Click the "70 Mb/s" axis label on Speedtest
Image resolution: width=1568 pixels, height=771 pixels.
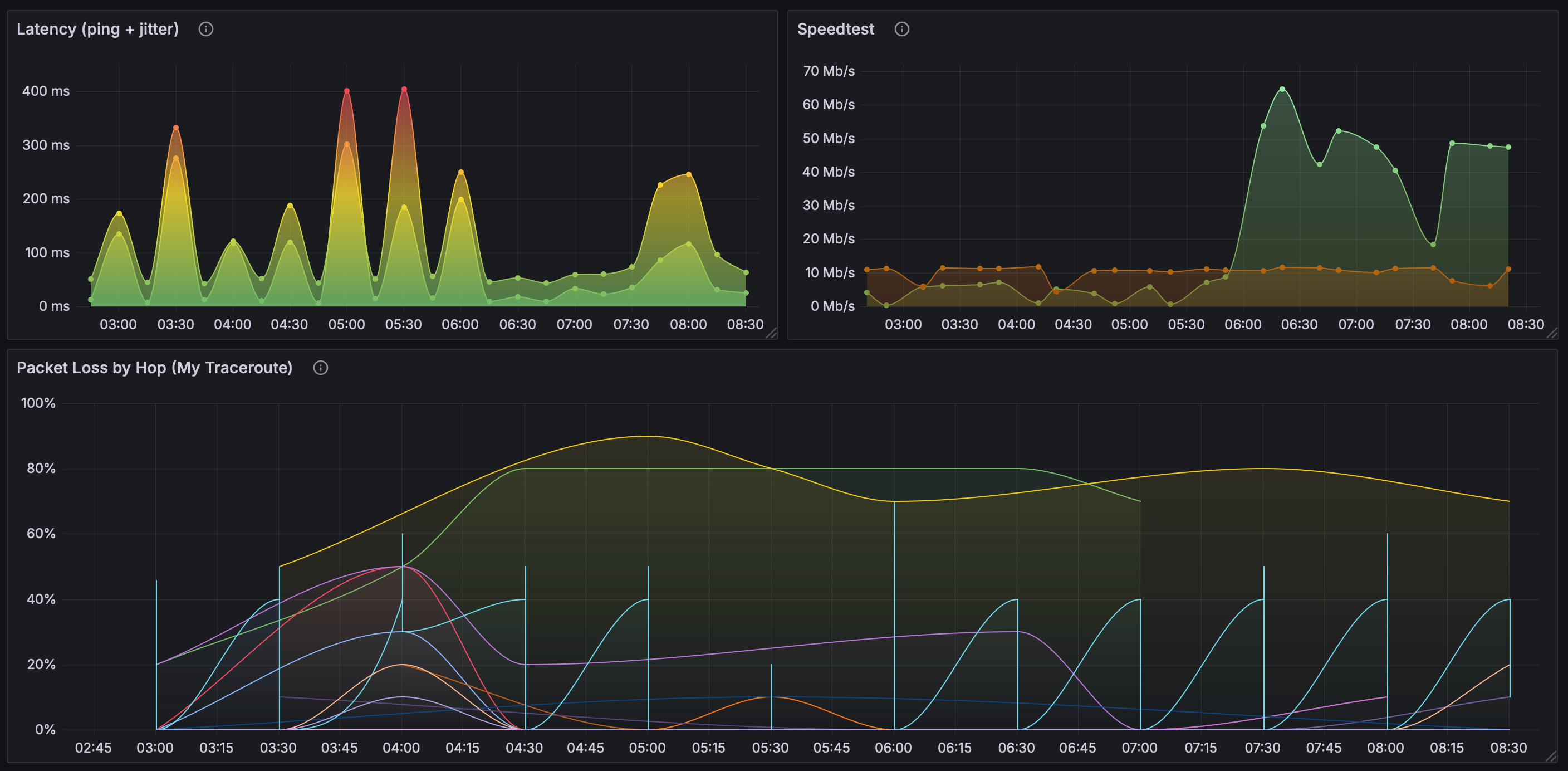(829, 71)
